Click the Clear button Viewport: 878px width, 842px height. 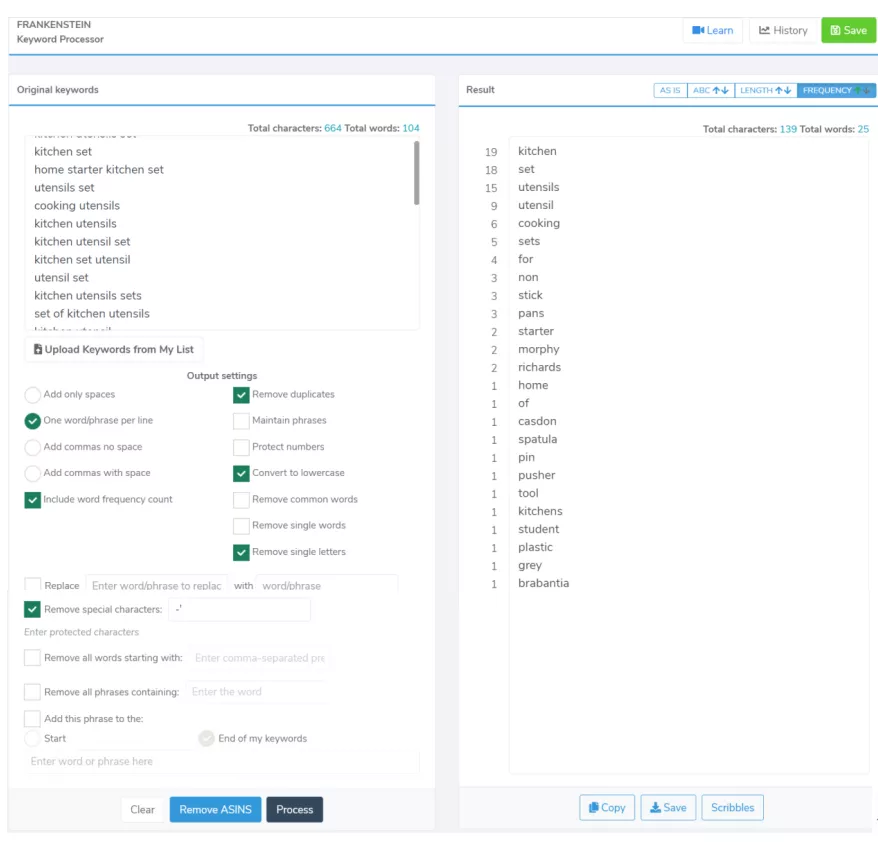(x=142, y=810)
